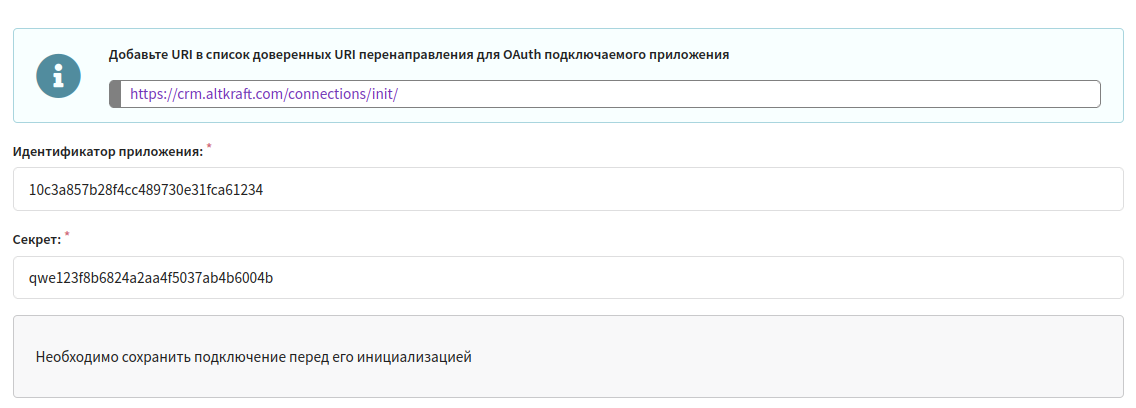Click the blue info circle icon
Viewport: 1136px width, 408px height.
pyautogui.click(x=58, y=76)
